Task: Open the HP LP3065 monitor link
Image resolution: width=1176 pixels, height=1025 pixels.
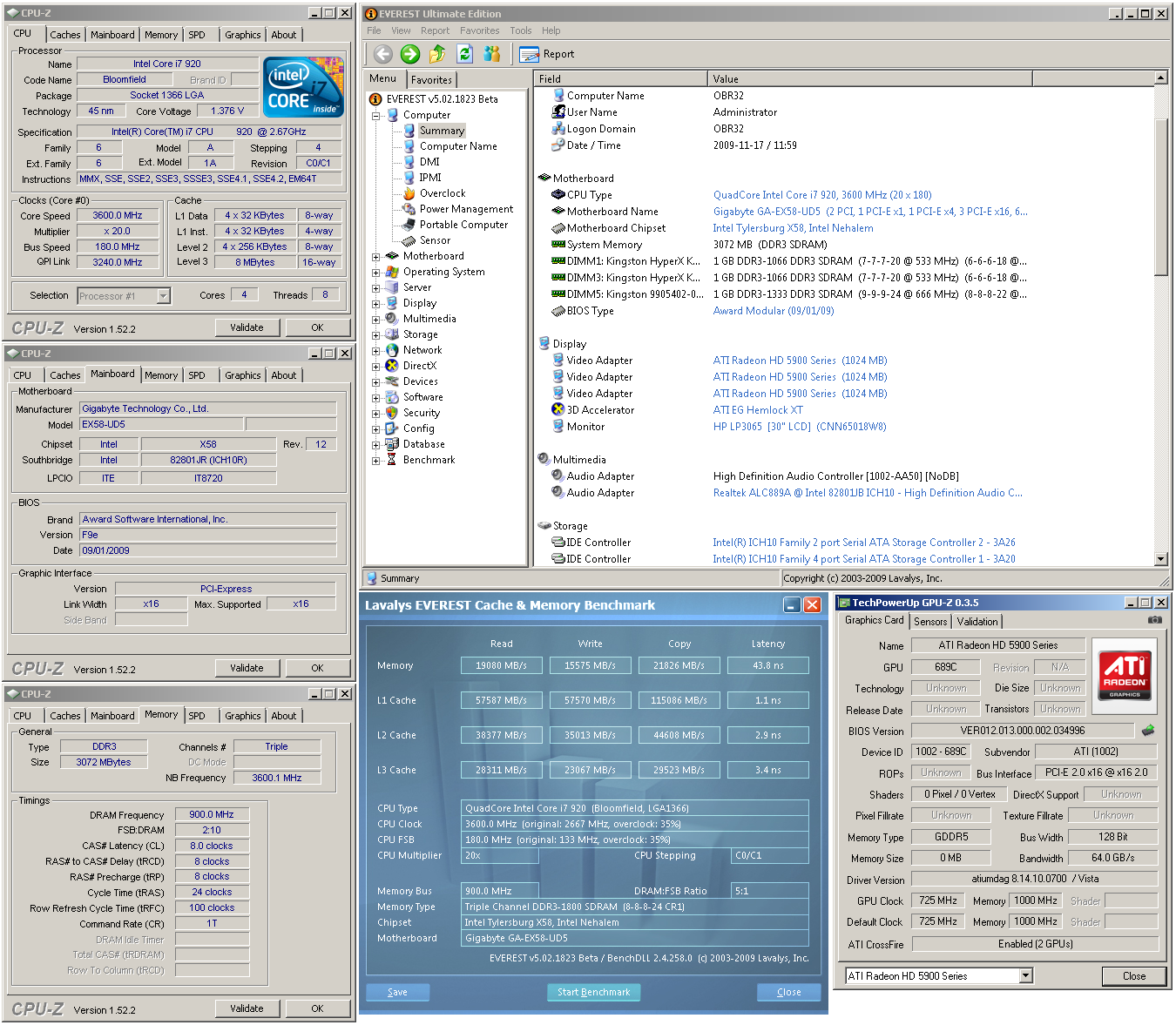Action: [x=800, y=427]
